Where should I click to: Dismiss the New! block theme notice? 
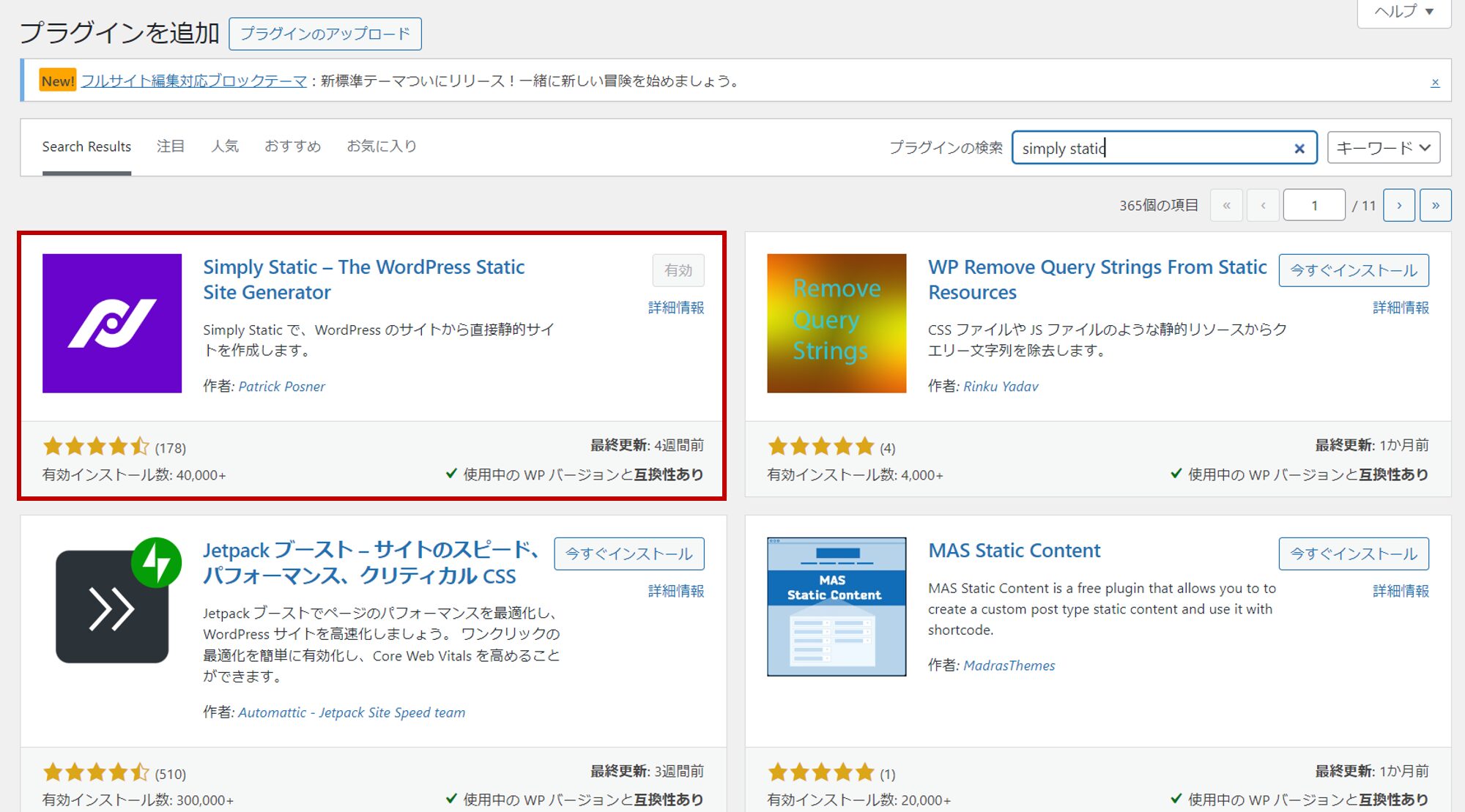[x=1435, y=82]
